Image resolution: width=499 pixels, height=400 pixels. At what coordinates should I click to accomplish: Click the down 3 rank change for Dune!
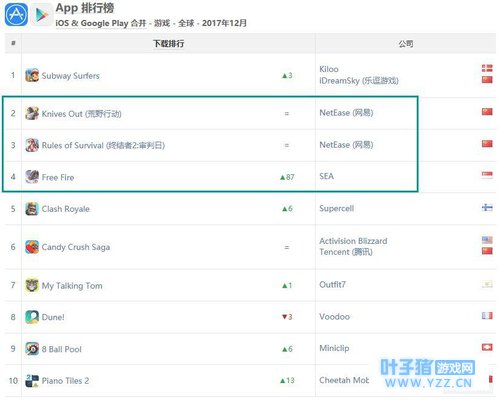point(287,317)
